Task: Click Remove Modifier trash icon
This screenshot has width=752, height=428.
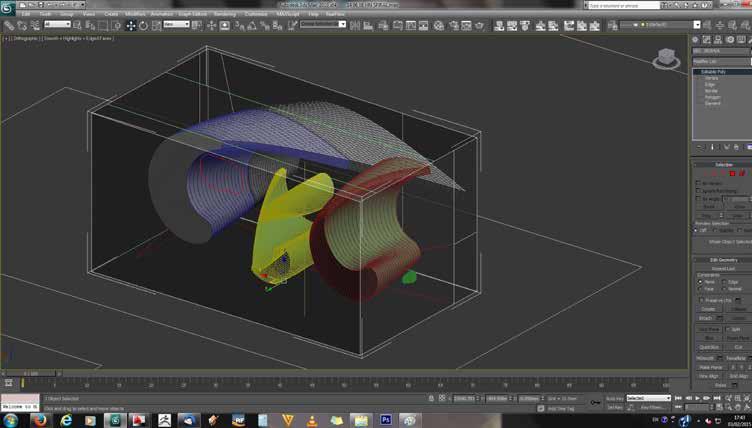Action: click(736, 147)
